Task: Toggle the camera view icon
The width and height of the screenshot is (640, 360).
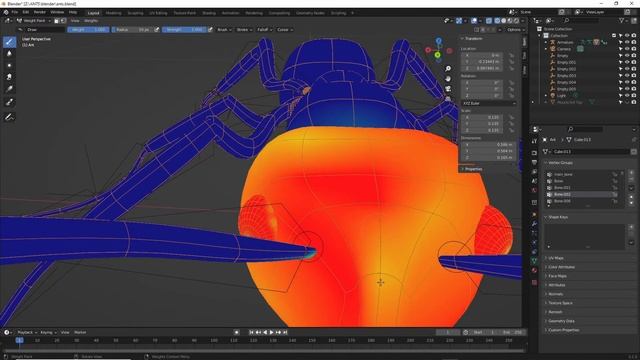Action: [x=448, y=89]
